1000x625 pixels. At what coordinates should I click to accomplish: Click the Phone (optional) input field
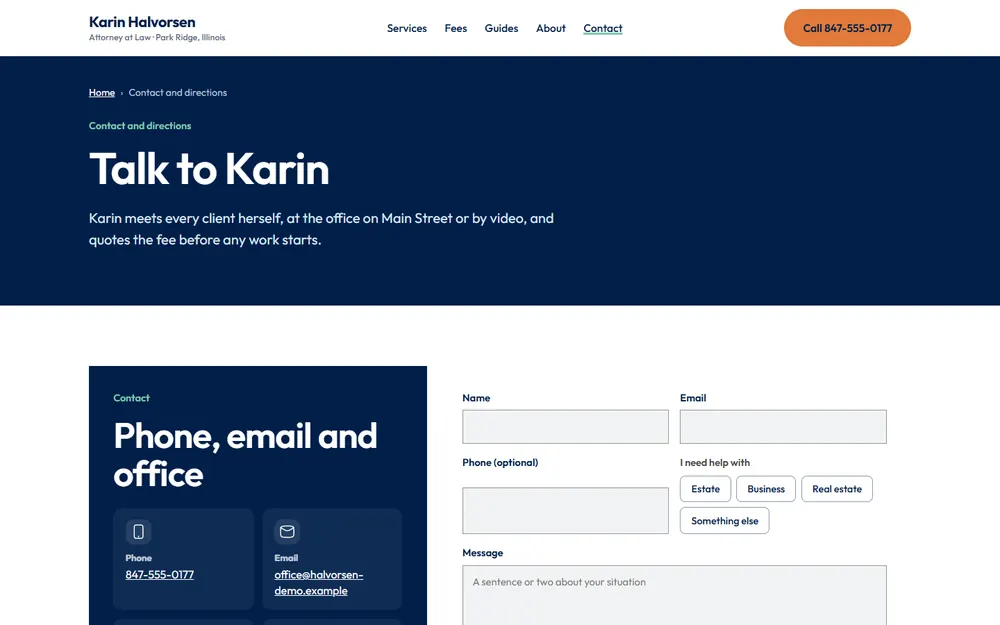[x=565, y=511]
